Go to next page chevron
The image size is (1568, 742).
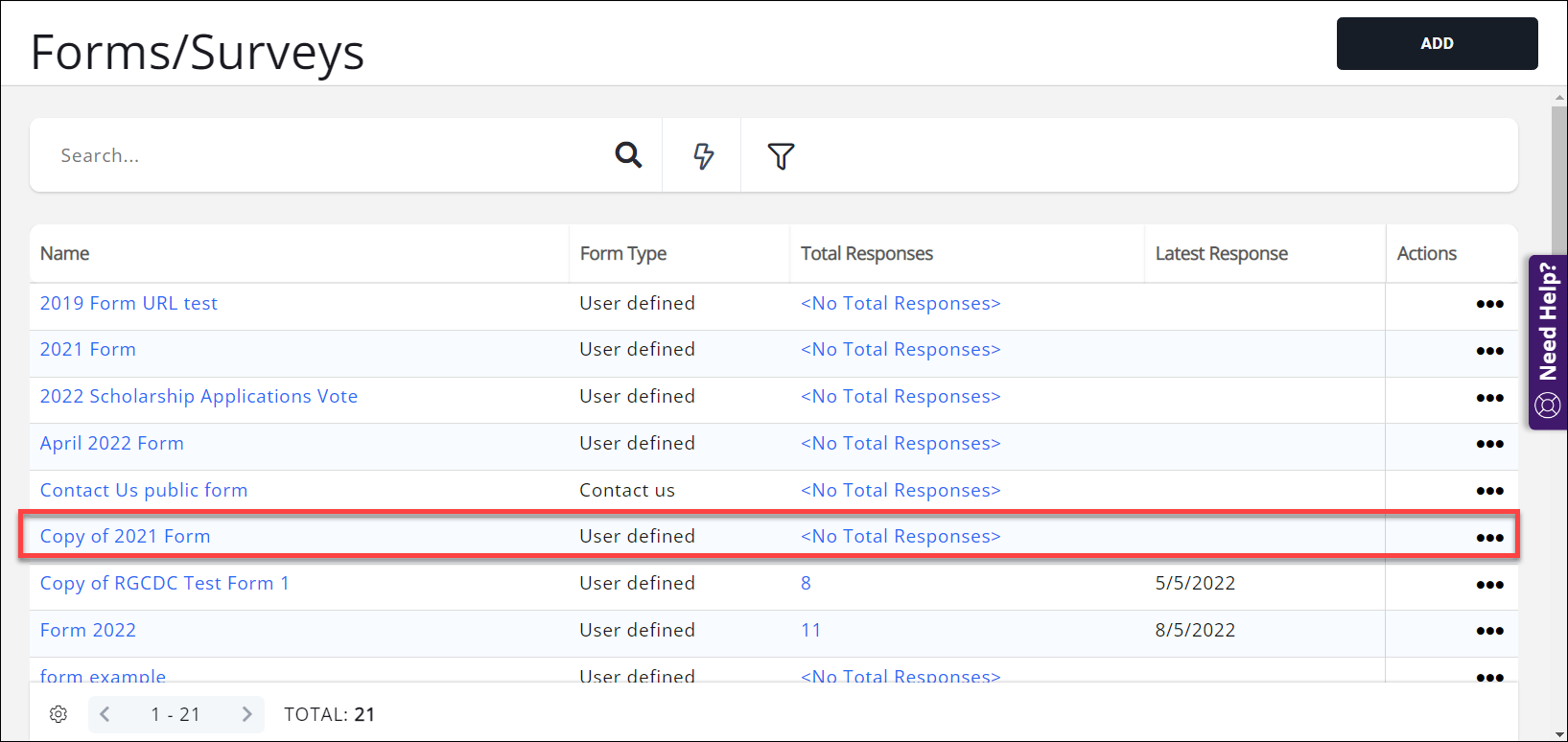246,714
